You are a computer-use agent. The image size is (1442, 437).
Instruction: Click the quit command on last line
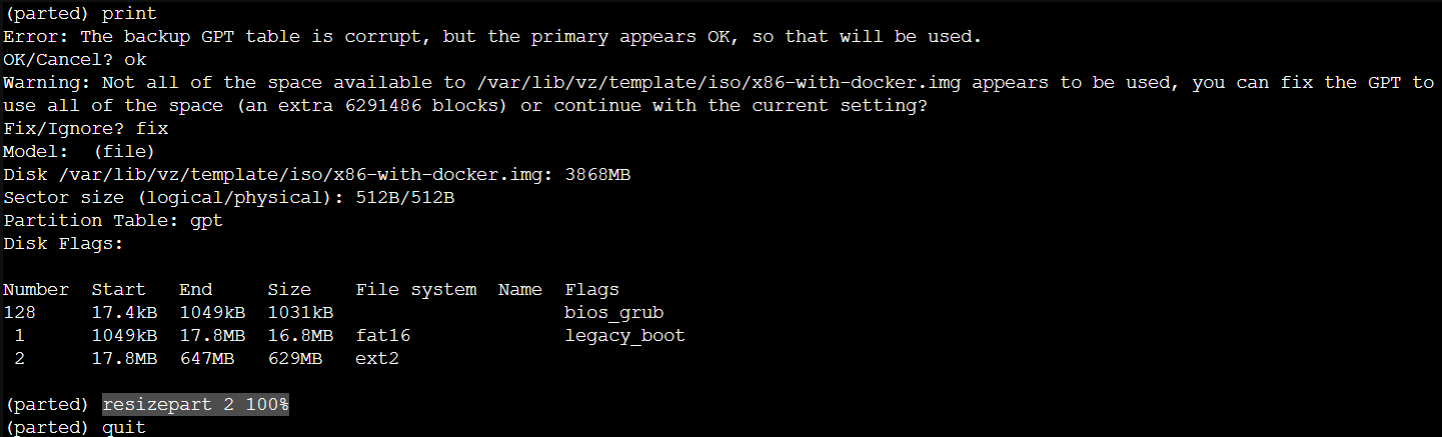coord(124,428)
